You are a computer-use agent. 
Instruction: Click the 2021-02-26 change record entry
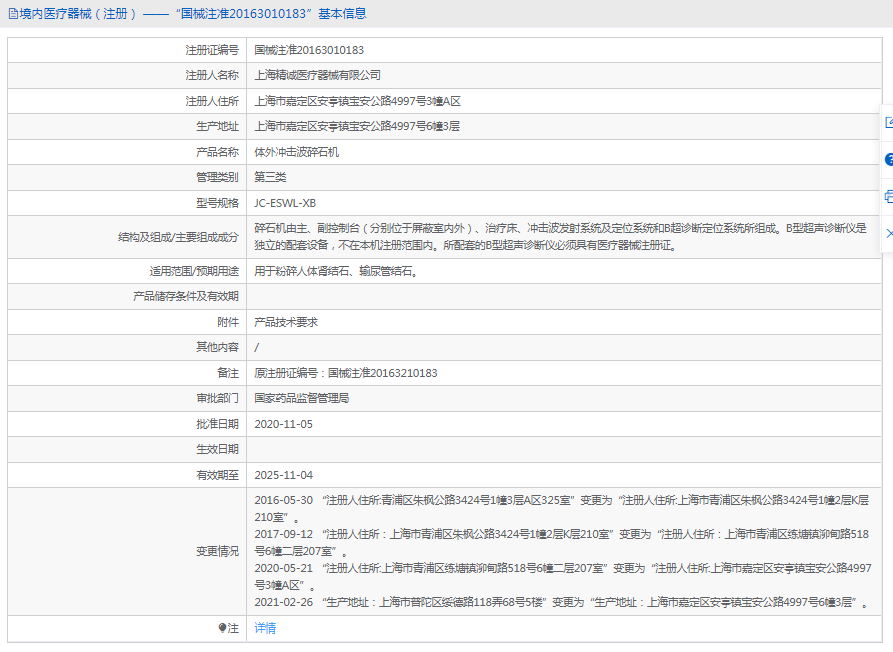click(560, 603)
